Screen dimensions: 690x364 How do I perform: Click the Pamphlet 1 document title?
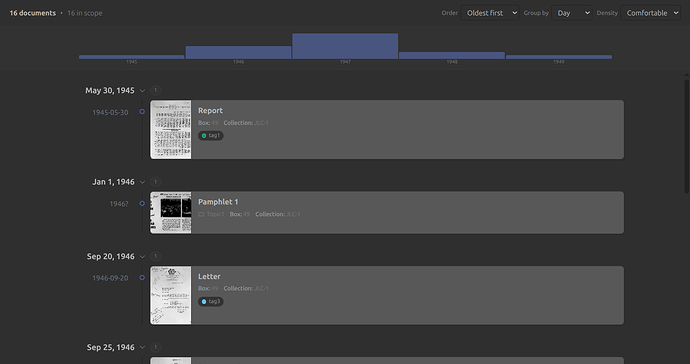[x=218, y=202]
